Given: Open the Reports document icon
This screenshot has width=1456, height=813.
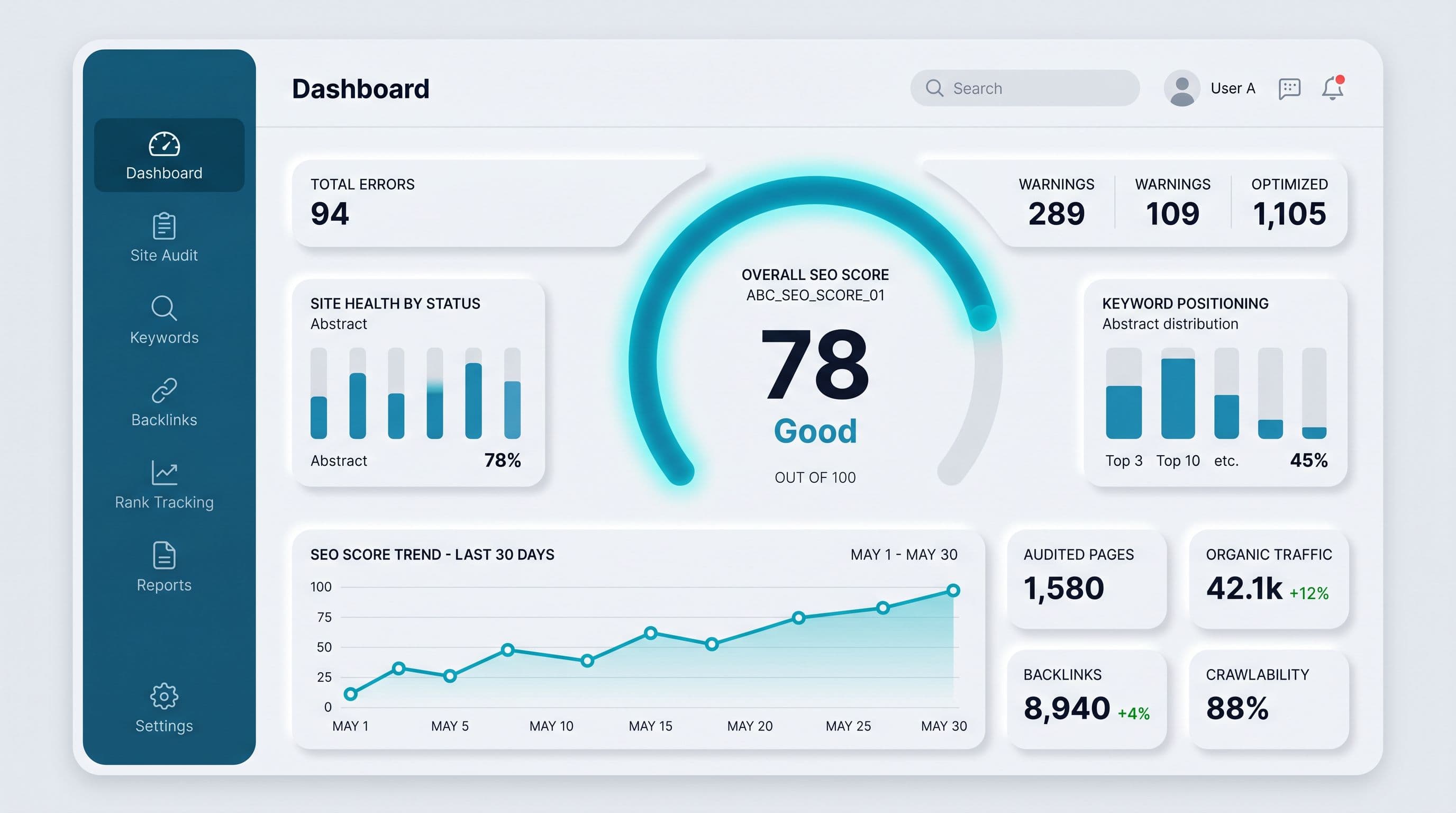Looking at the screenshot, I should tap(164, 555).
